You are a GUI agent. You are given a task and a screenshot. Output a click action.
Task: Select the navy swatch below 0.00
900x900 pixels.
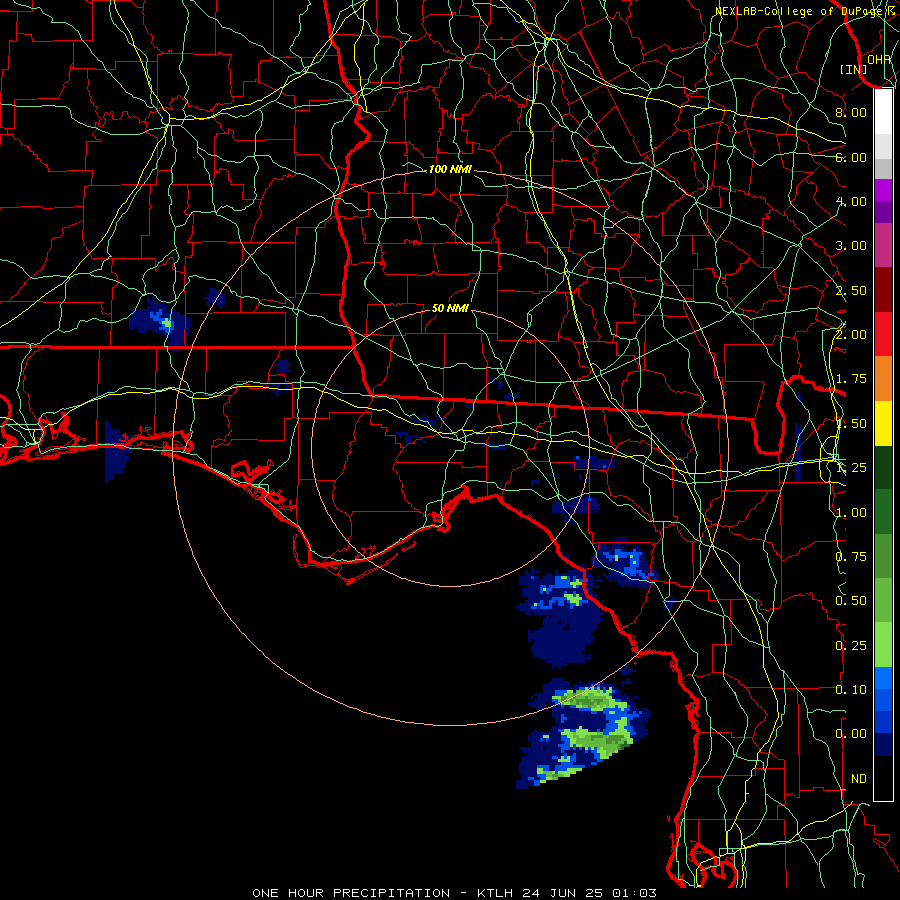(883, 744)
